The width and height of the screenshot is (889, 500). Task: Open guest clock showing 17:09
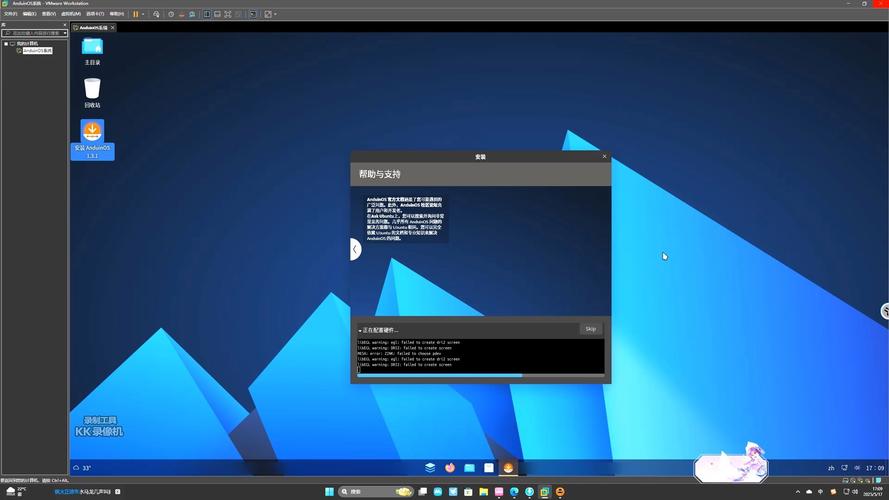[875, 468]
